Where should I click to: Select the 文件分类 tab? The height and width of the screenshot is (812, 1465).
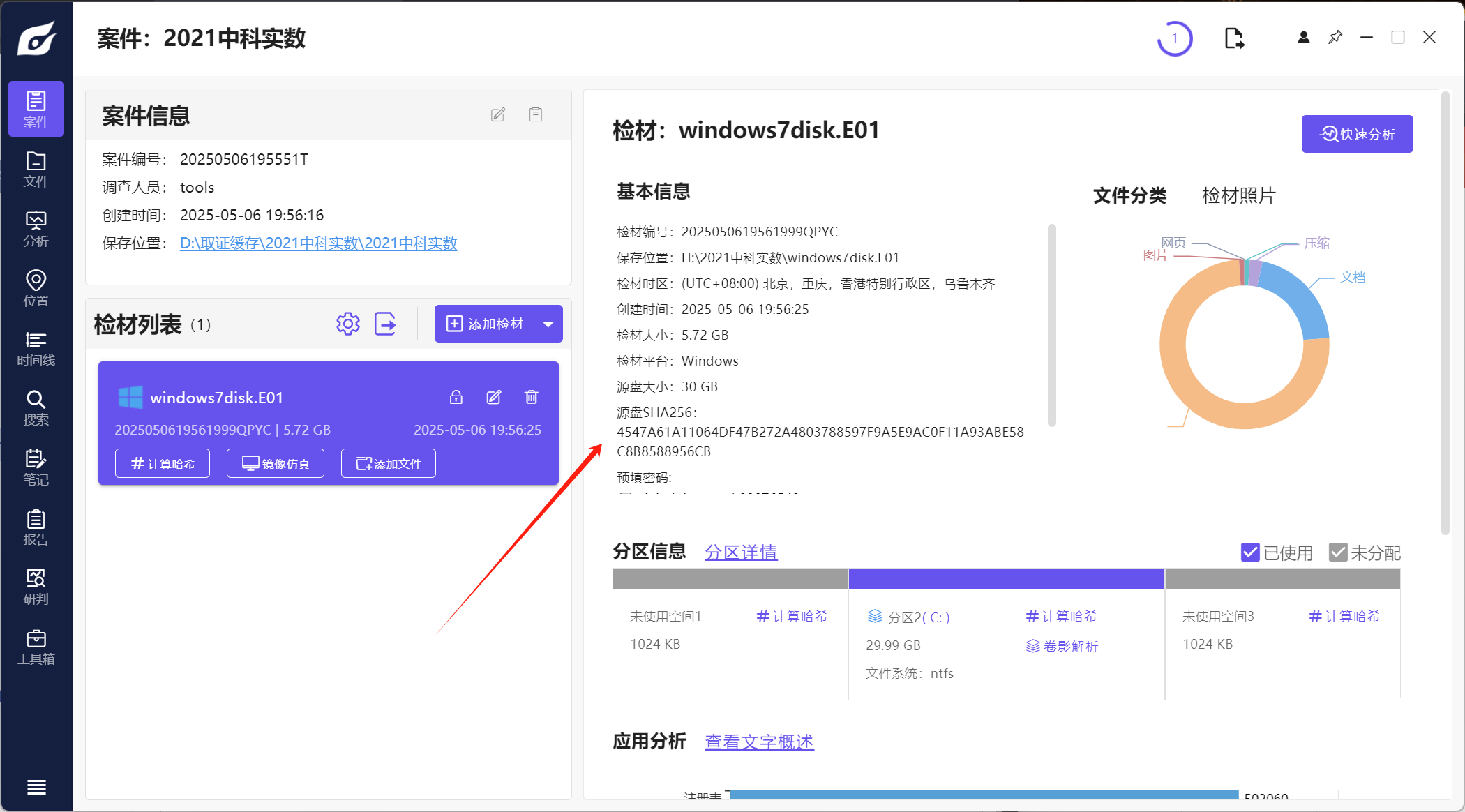click(1129, 195)
